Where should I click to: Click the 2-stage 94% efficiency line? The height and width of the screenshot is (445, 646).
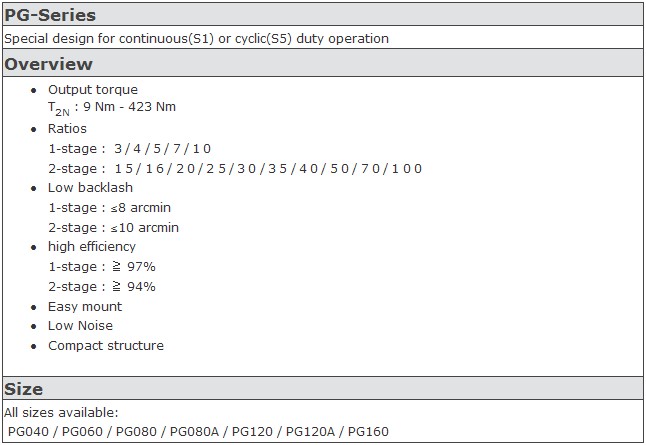(102, 286)
